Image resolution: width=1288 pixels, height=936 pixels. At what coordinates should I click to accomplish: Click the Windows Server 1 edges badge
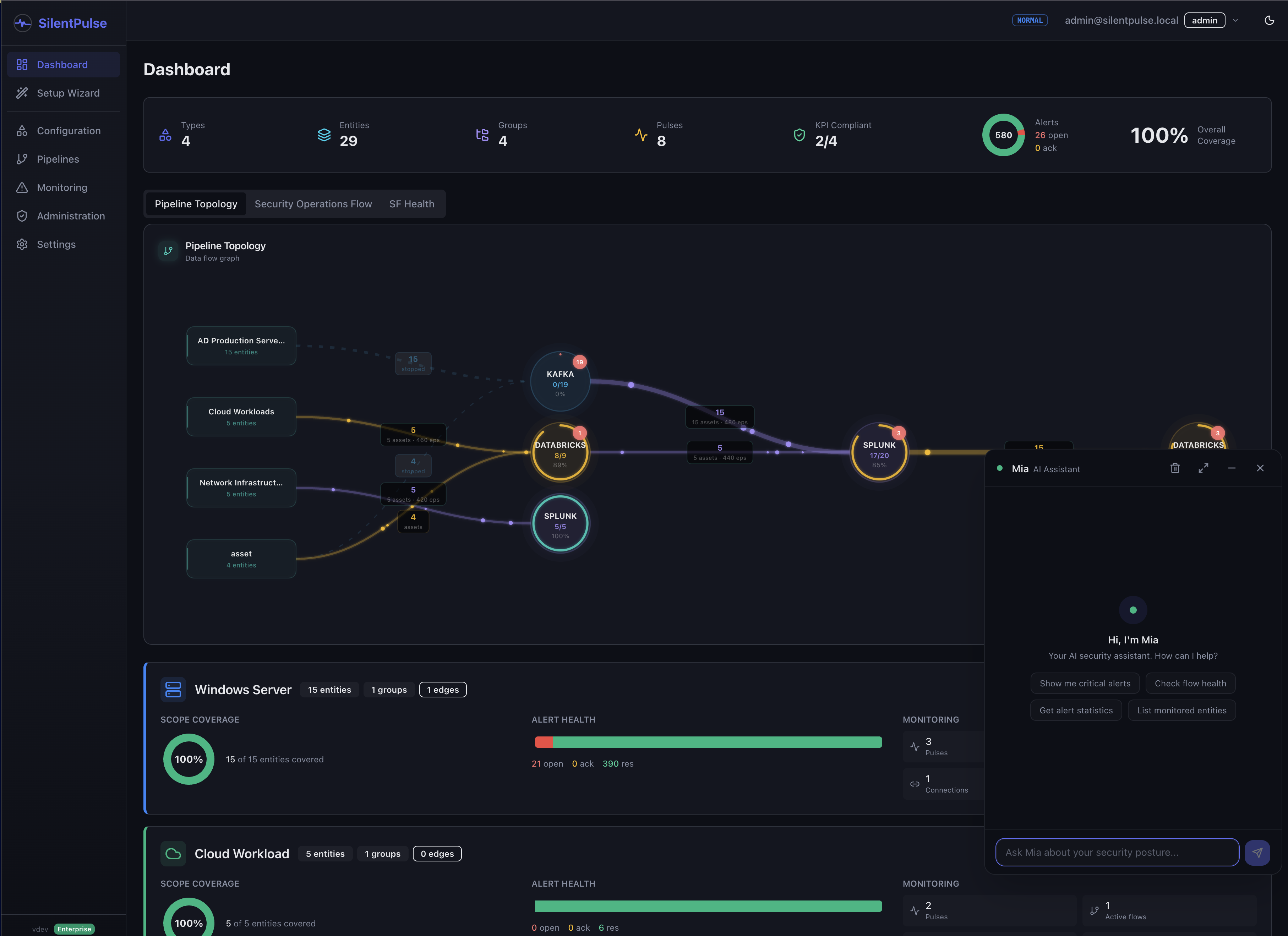pos(443,690)
